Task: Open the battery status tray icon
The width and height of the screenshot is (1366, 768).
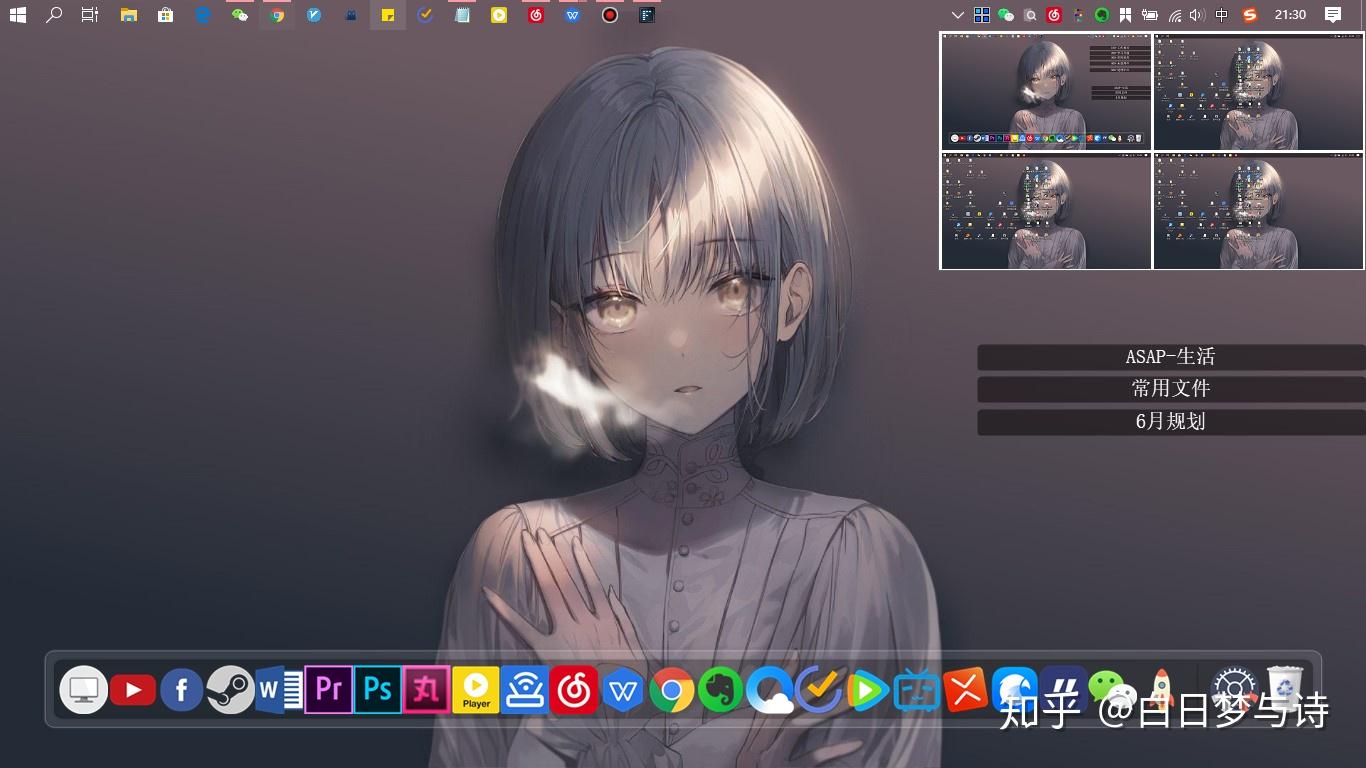Action: coord(1150,15)
